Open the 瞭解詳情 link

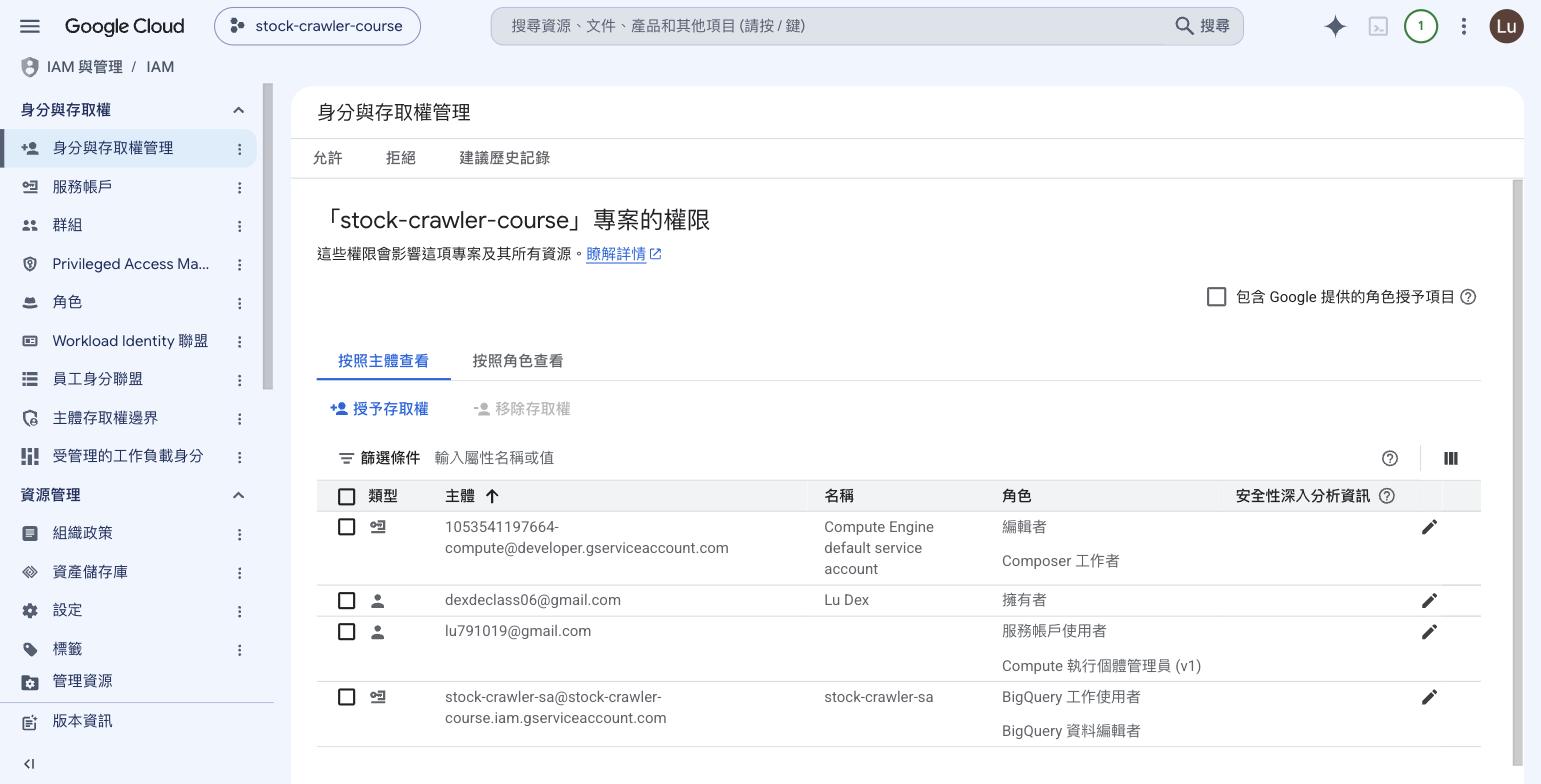coord(624,254)
